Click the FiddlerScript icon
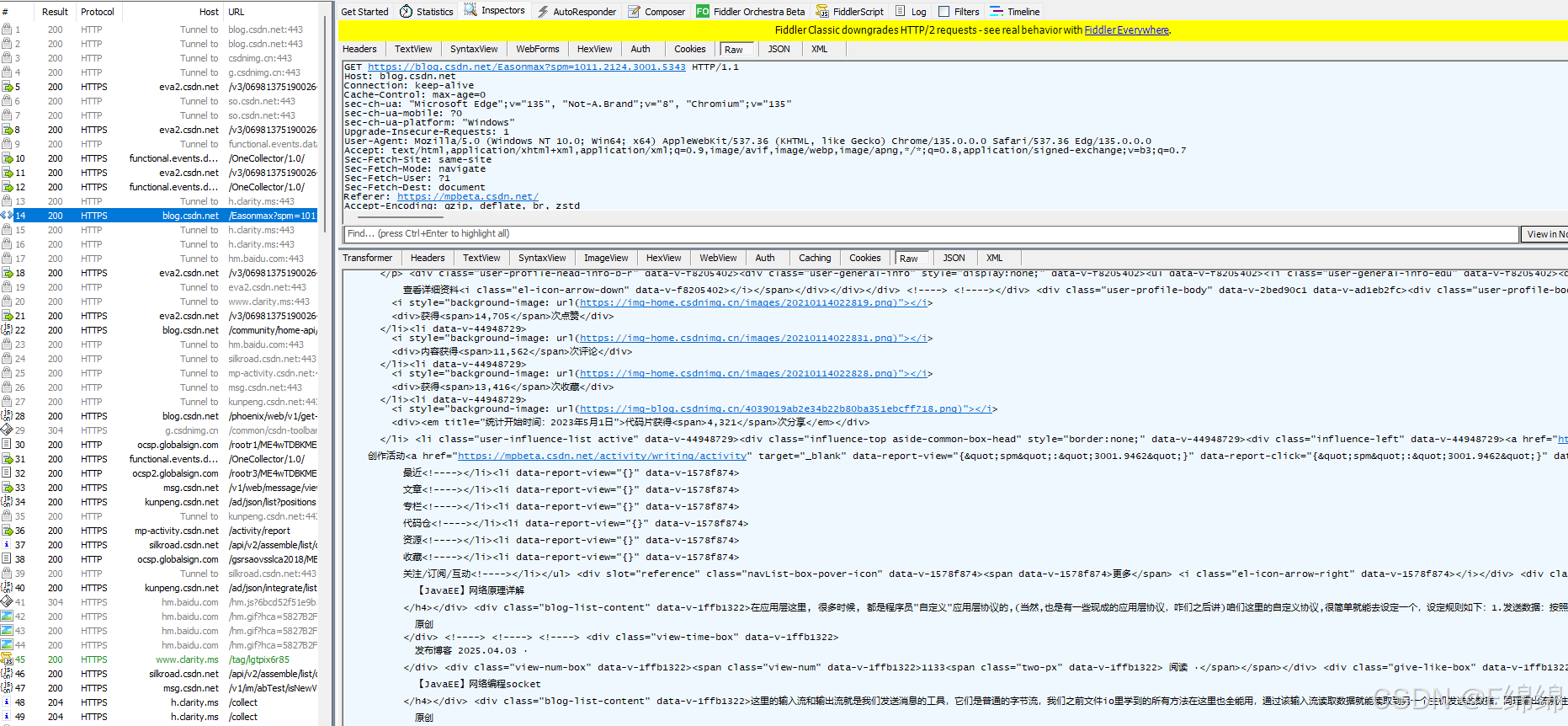The image size is (1568, 726). [823, 11]
